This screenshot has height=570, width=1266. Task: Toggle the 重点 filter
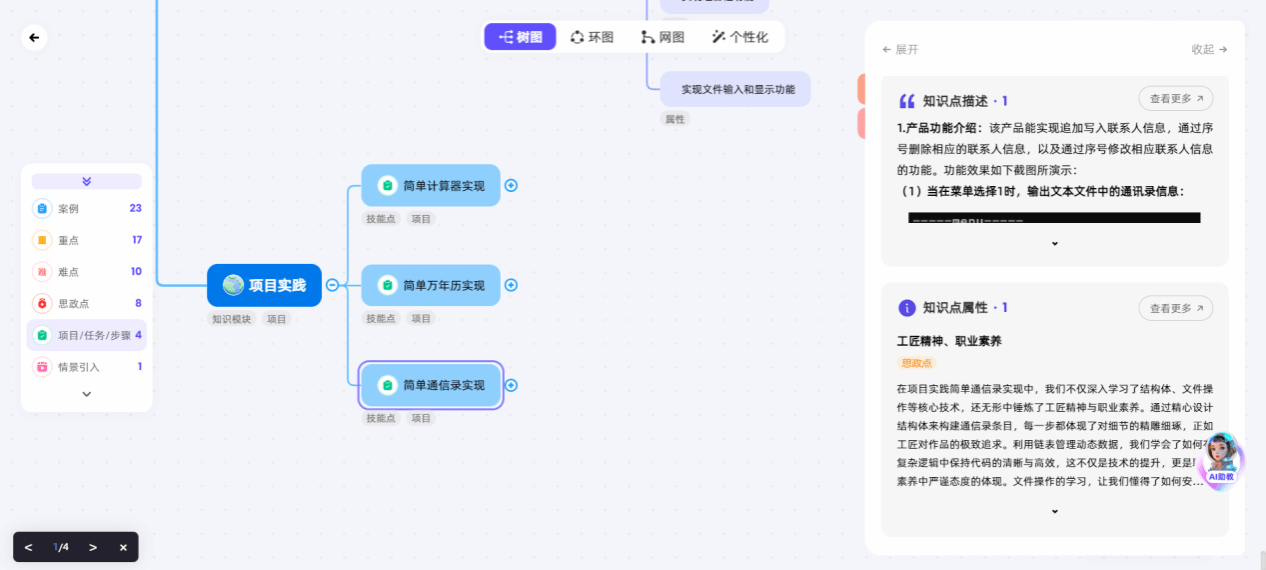point(86,240)
